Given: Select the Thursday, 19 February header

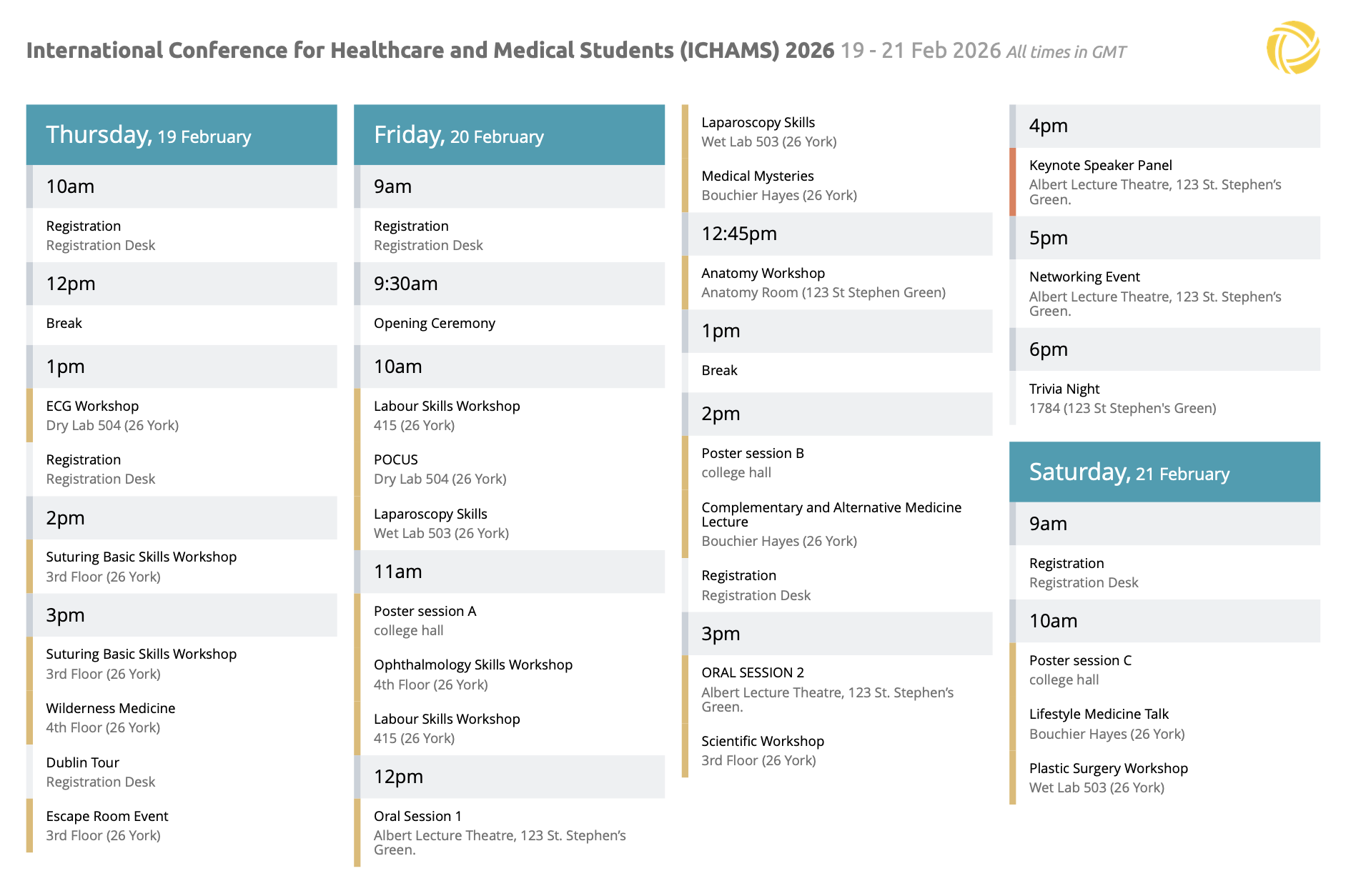Looking at the screenshot, I should tap(182, 135).
